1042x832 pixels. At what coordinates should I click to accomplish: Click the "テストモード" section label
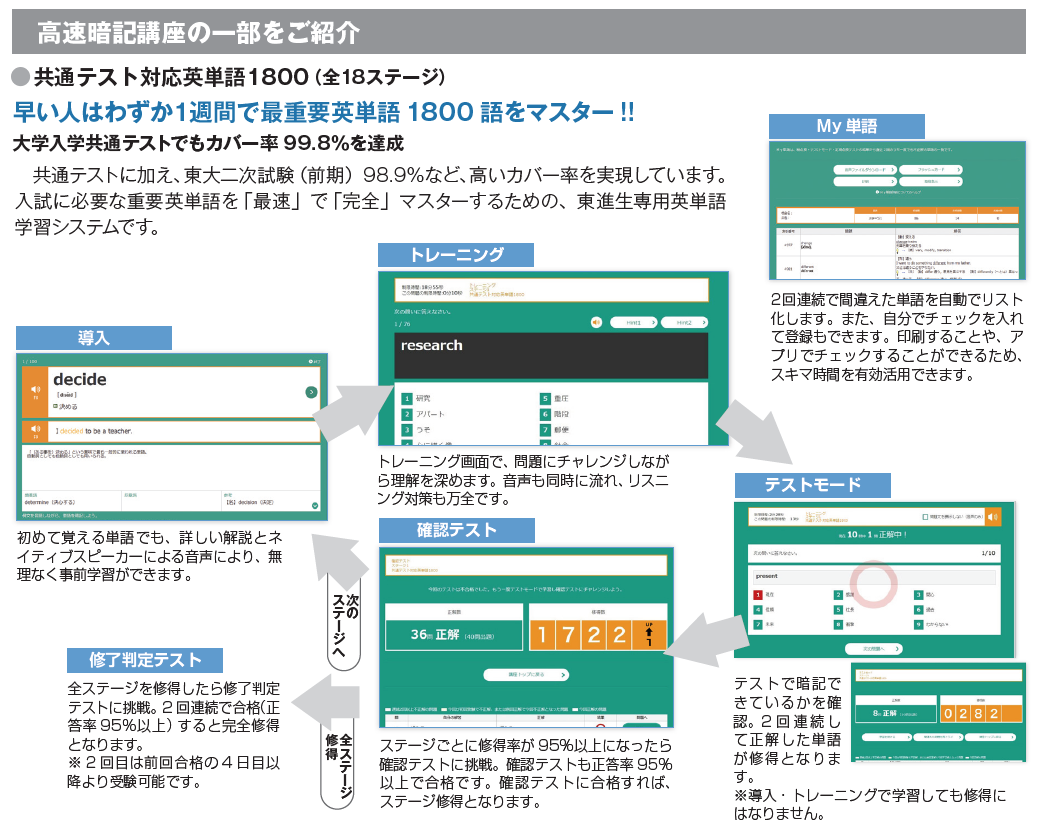tap(813, 485)
